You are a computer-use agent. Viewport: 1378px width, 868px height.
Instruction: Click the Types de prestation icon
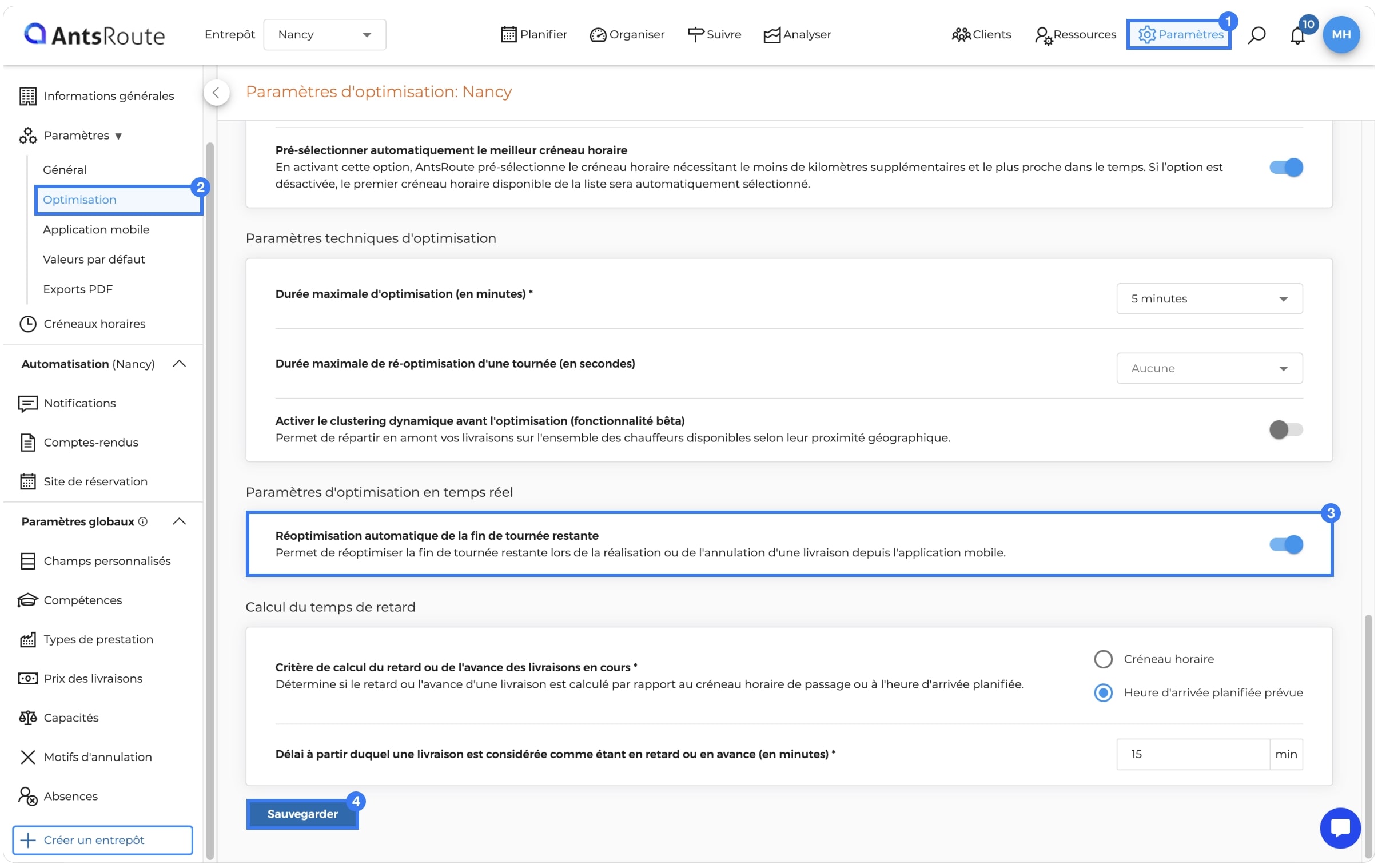(x=27, y=639)
